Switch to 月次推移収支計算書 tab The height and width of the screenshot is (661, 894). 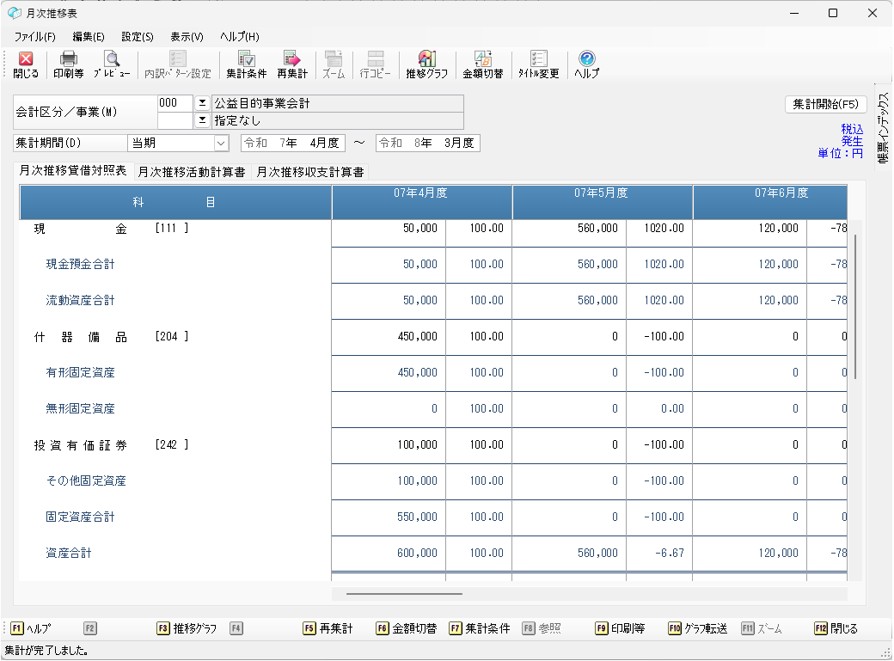point(310,172)
